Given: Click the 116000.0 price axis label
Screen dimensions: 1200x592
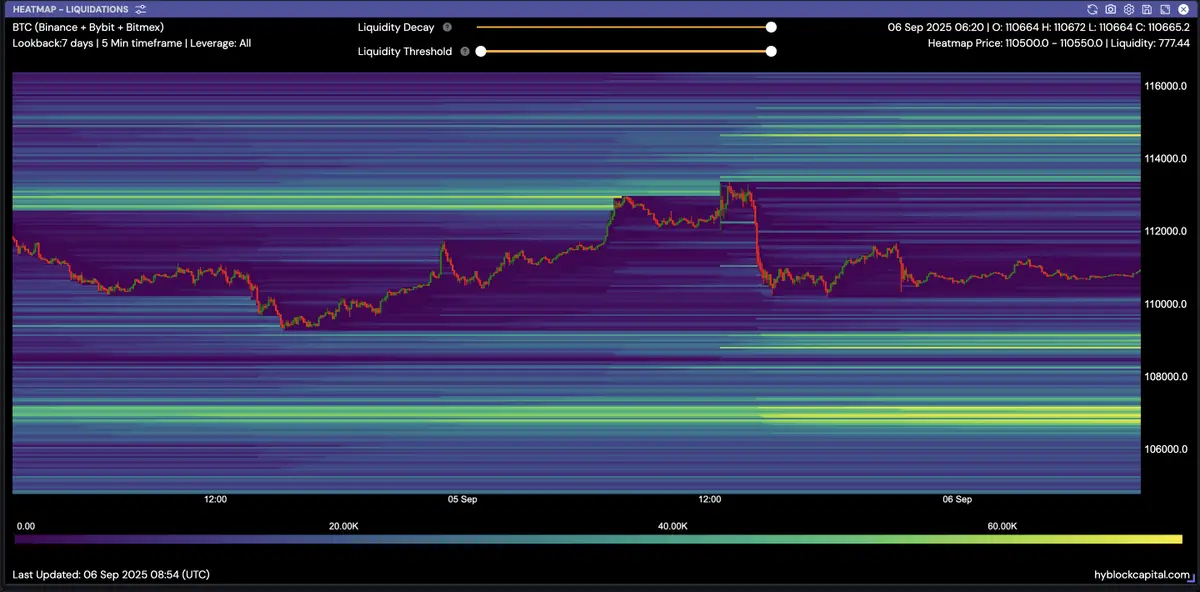Looking at the screenshot, I should coord(1165,86).
